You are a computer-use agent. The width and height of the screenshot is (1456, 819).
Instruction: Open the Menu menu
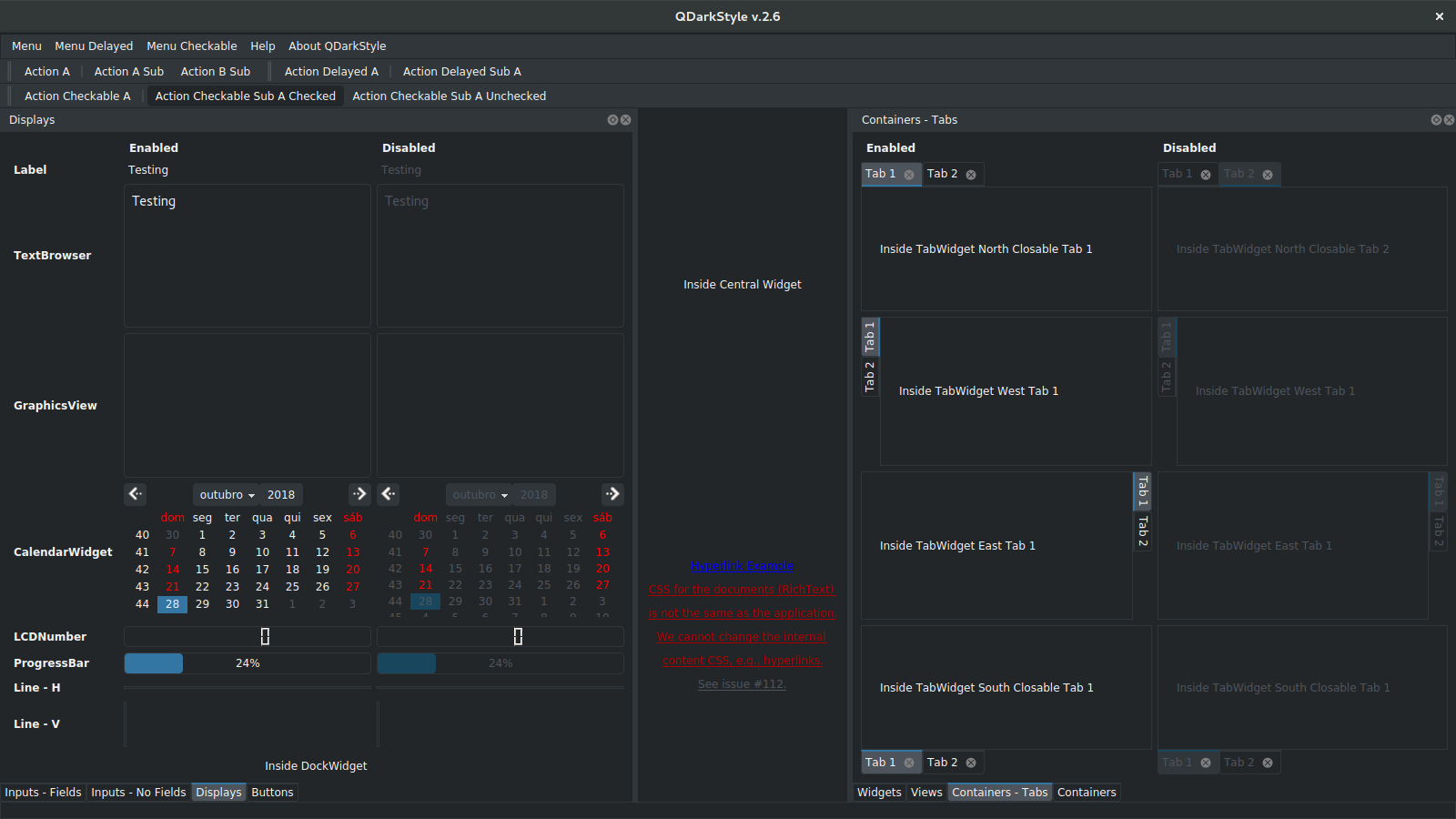26,46
